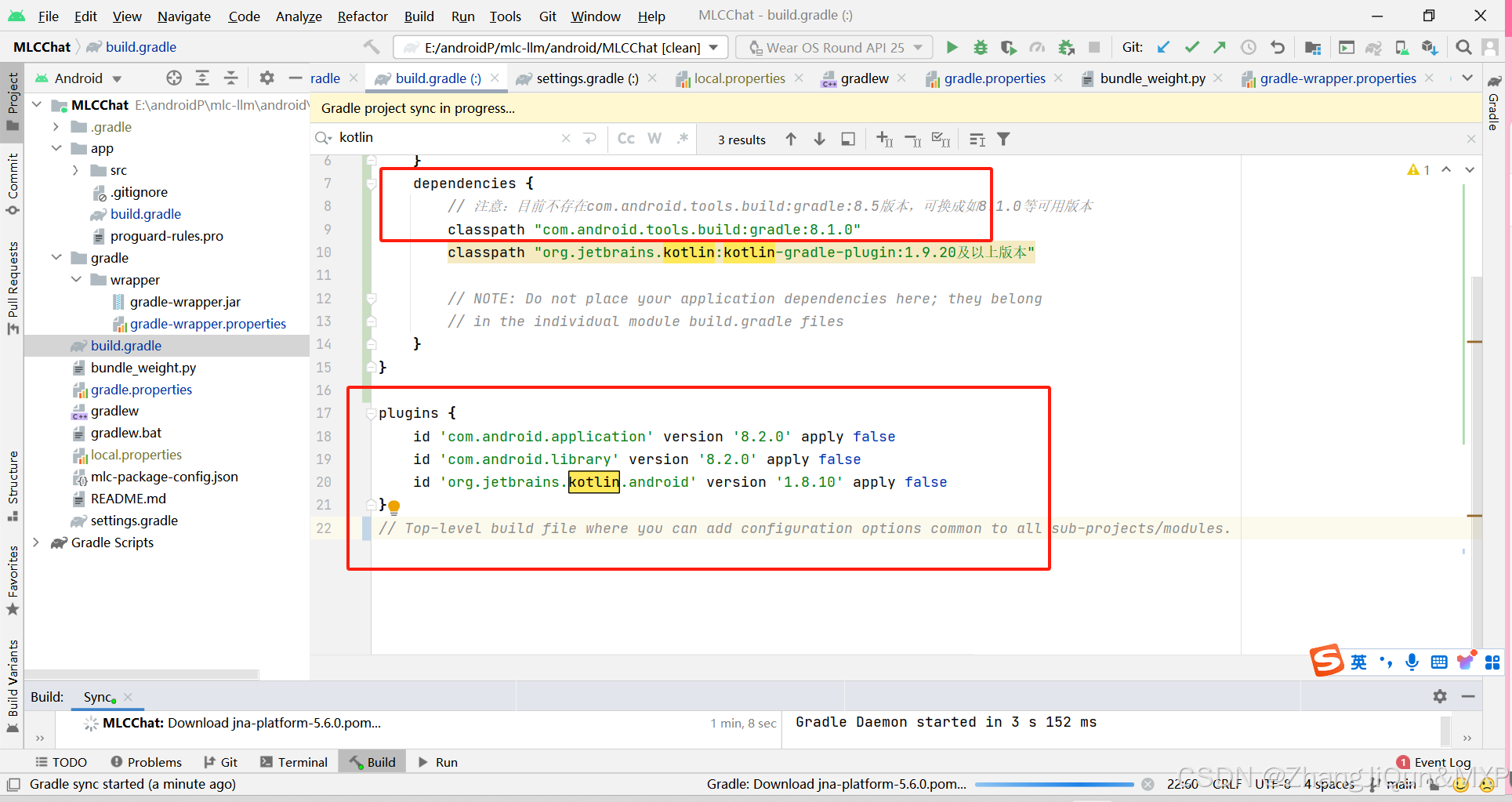Expand the src folder

click(75, 170)
